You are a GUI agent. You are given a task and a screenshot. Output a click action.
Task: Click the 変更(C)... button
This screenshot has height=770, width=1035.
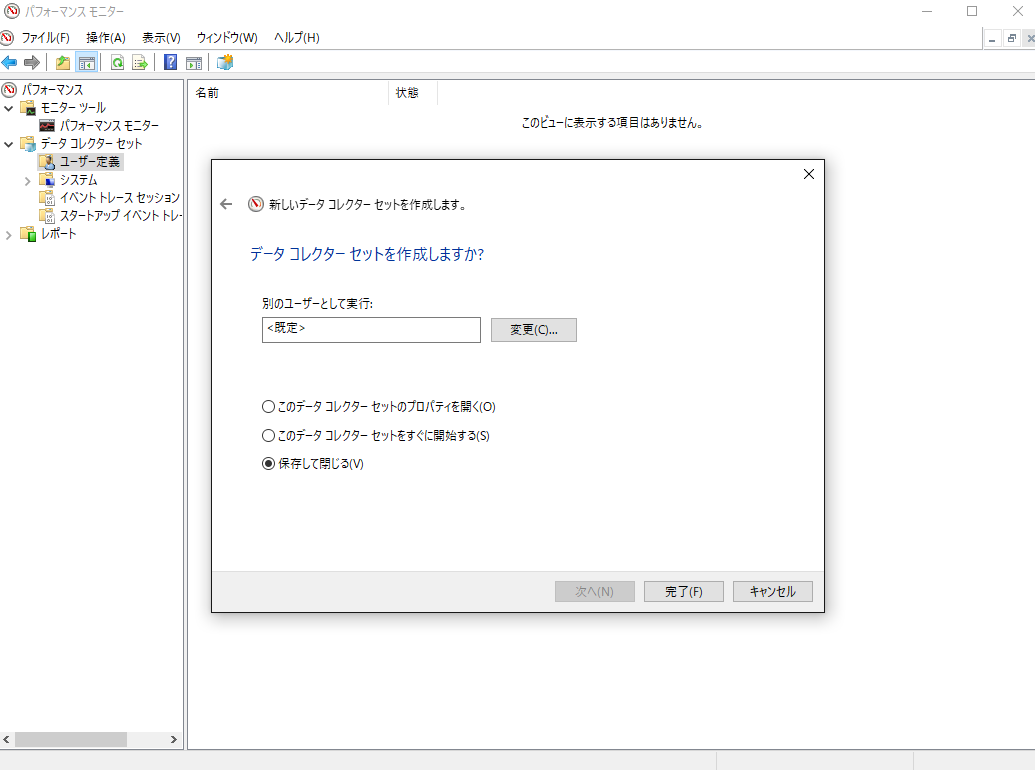(534, 330)
